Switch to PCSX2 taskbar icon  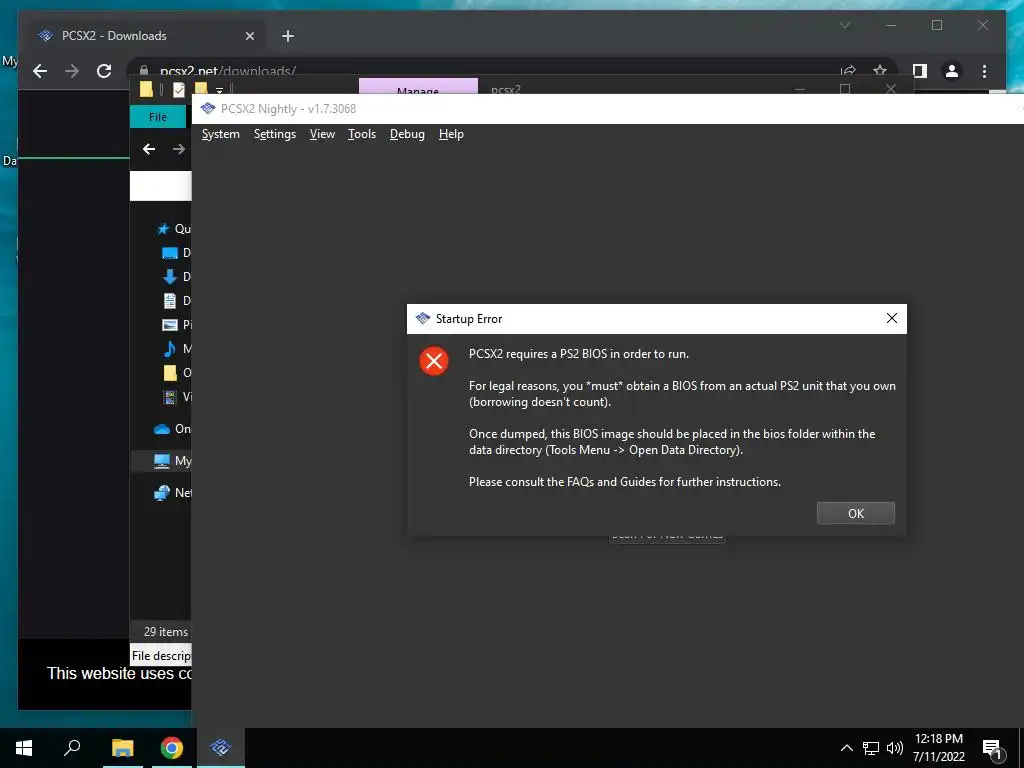[x=221, y=747]
